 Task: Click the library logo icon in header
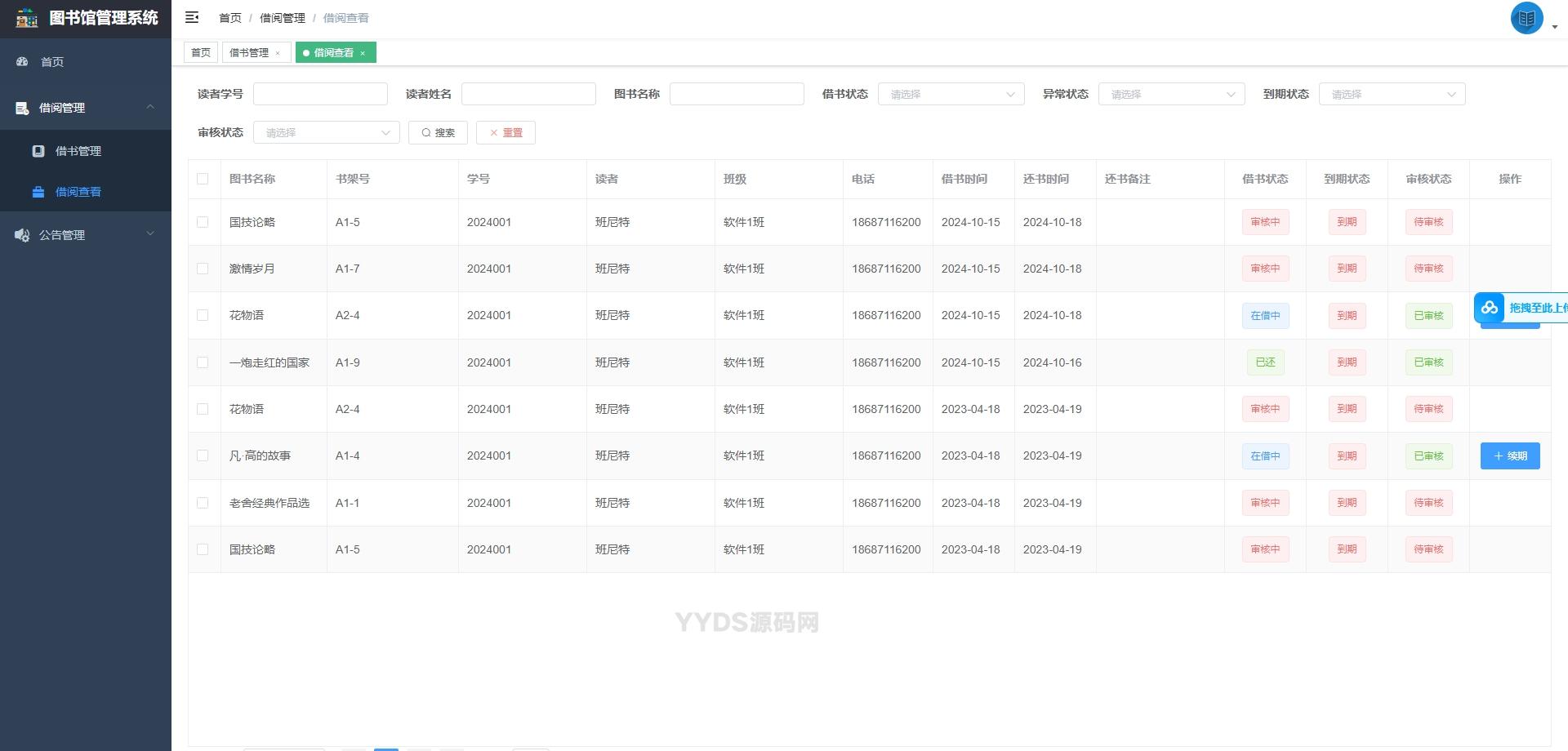click(27, 18)
